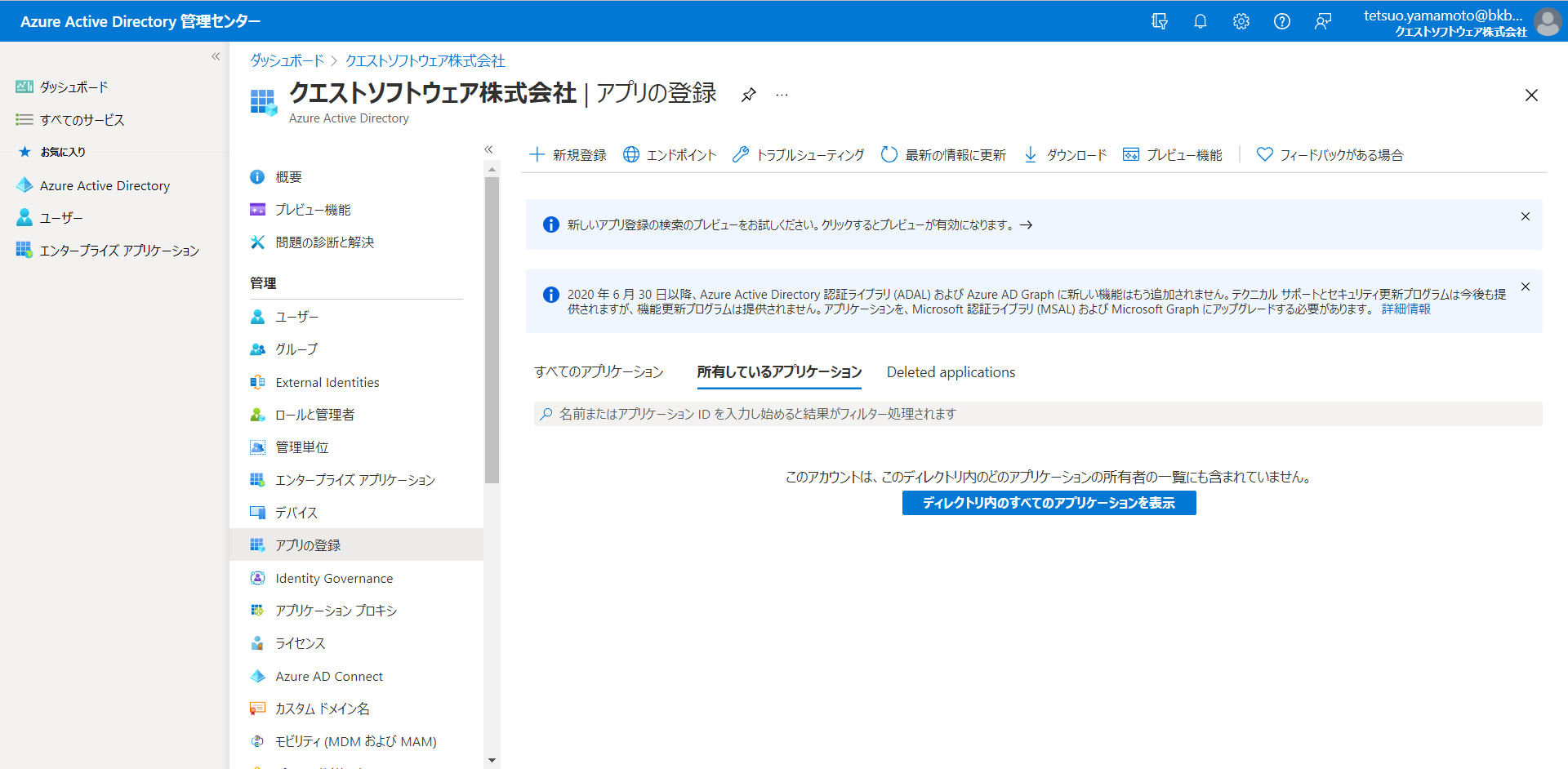Screen dimensions: 1568x769
Task: Open the 詳細情報 link
Action: tap(1405, 309)
